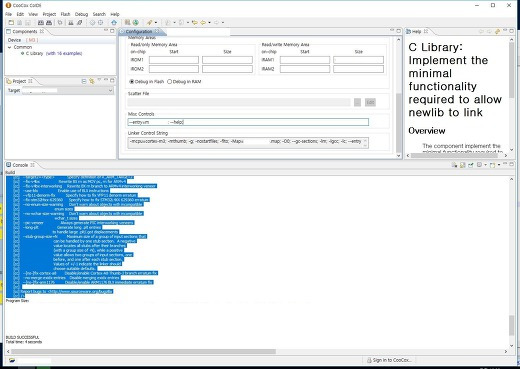
Task: Select Debug in Flash radio button
Action: 132,82
